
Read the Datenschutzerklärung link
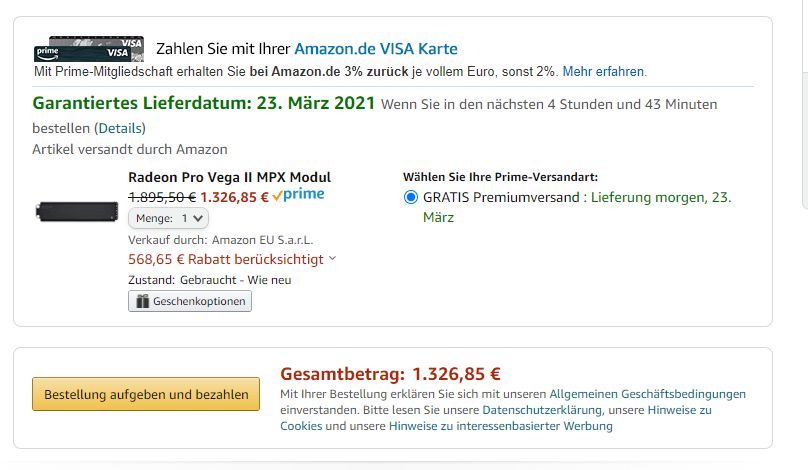pyautogui.click(x=541, y=410)
